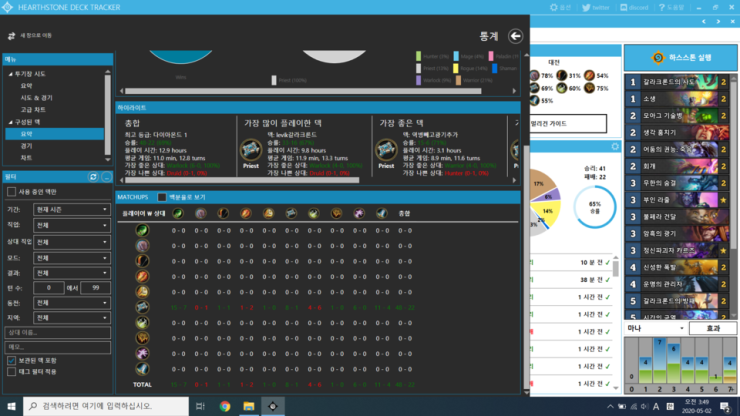Select 시도 & 경기 in the menu tree
Screen dimensions: 740x416
36,98
